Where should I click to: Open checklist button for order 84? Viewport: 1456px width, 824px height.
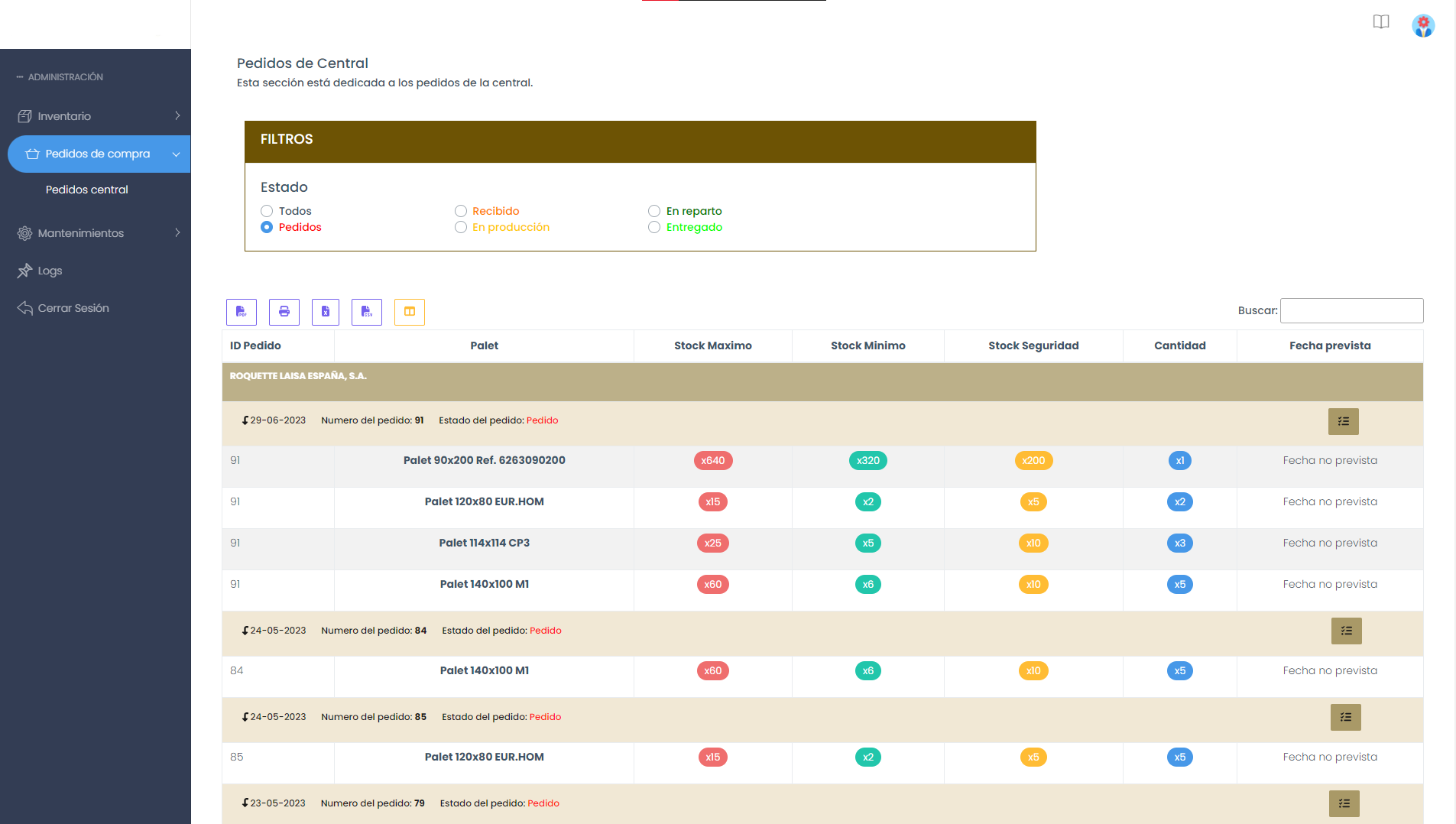tap(1347, 631)
